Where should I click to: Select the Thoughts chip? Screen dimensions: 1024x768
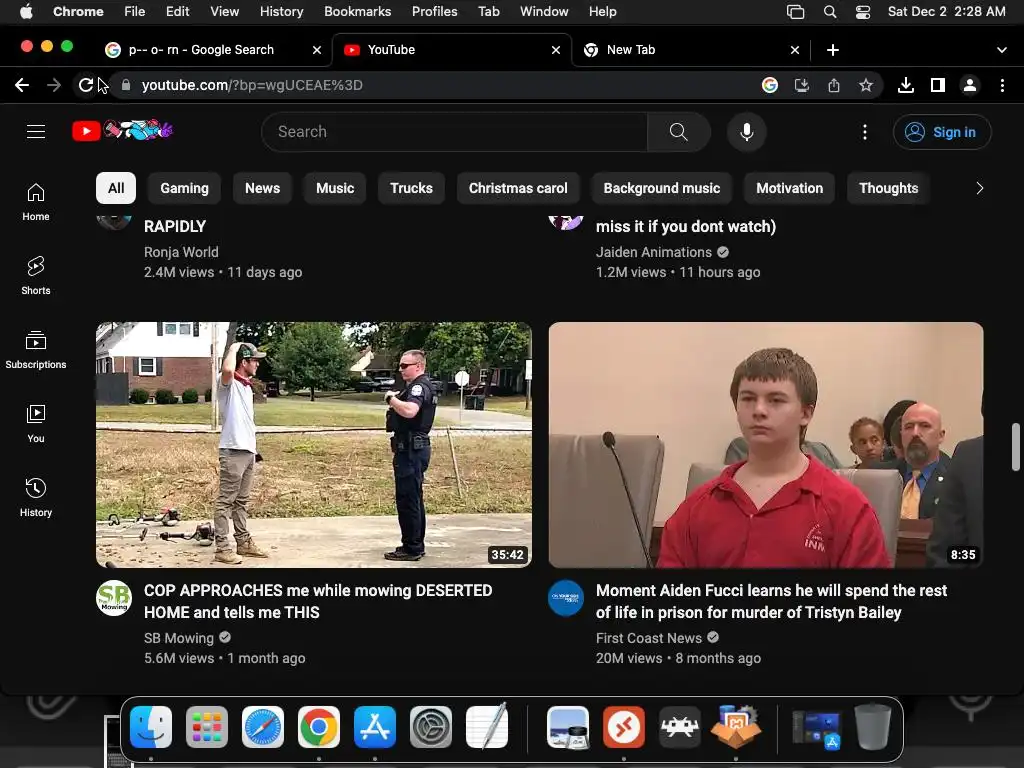coord(888,188)
